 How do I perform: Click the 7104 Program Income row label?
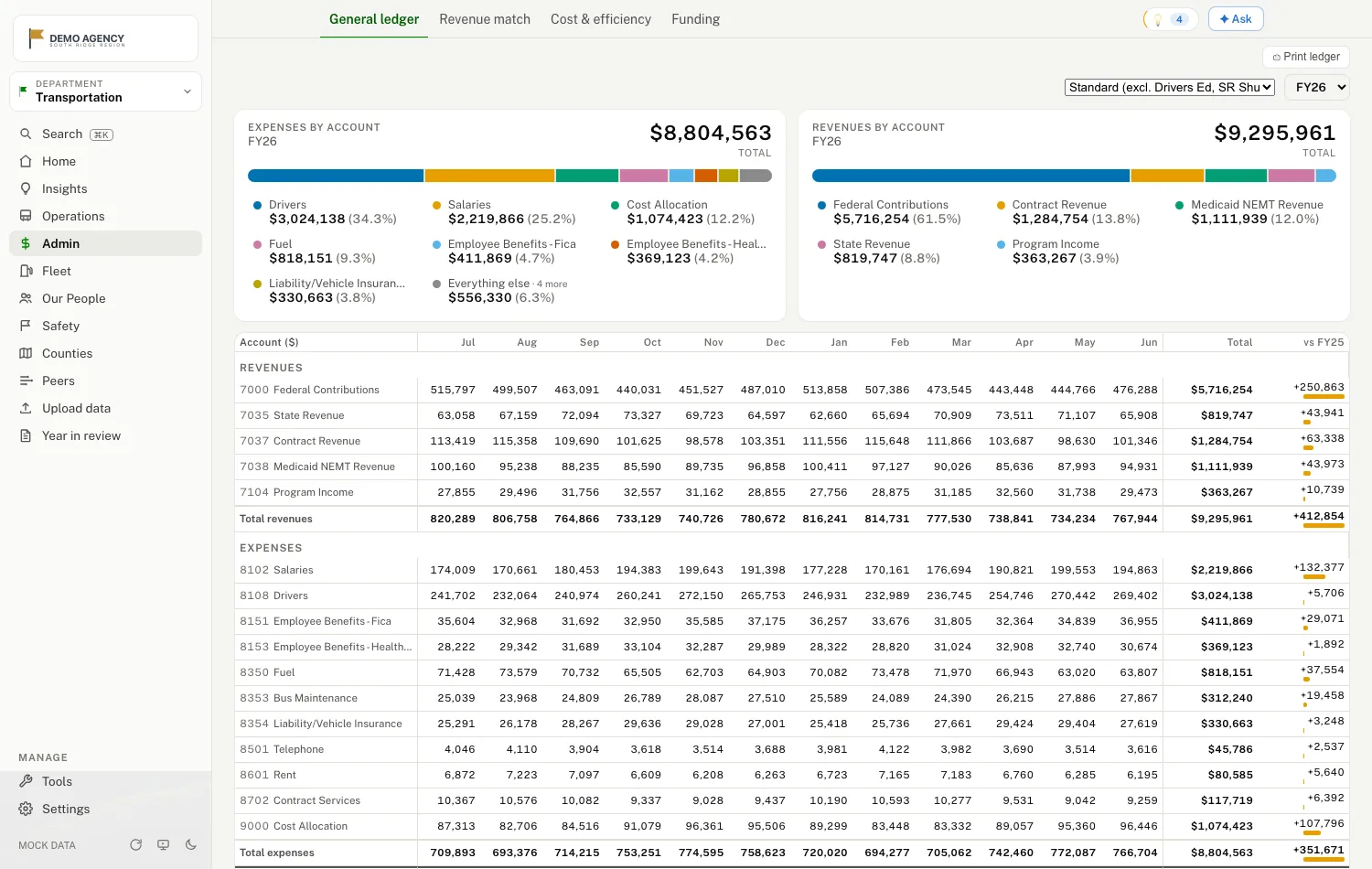(296, 492)
